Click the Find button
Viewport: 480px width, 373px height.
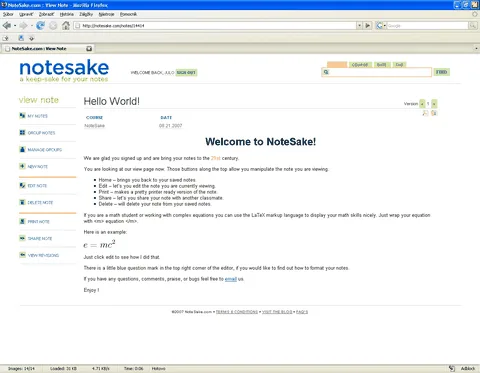(441, 72)
